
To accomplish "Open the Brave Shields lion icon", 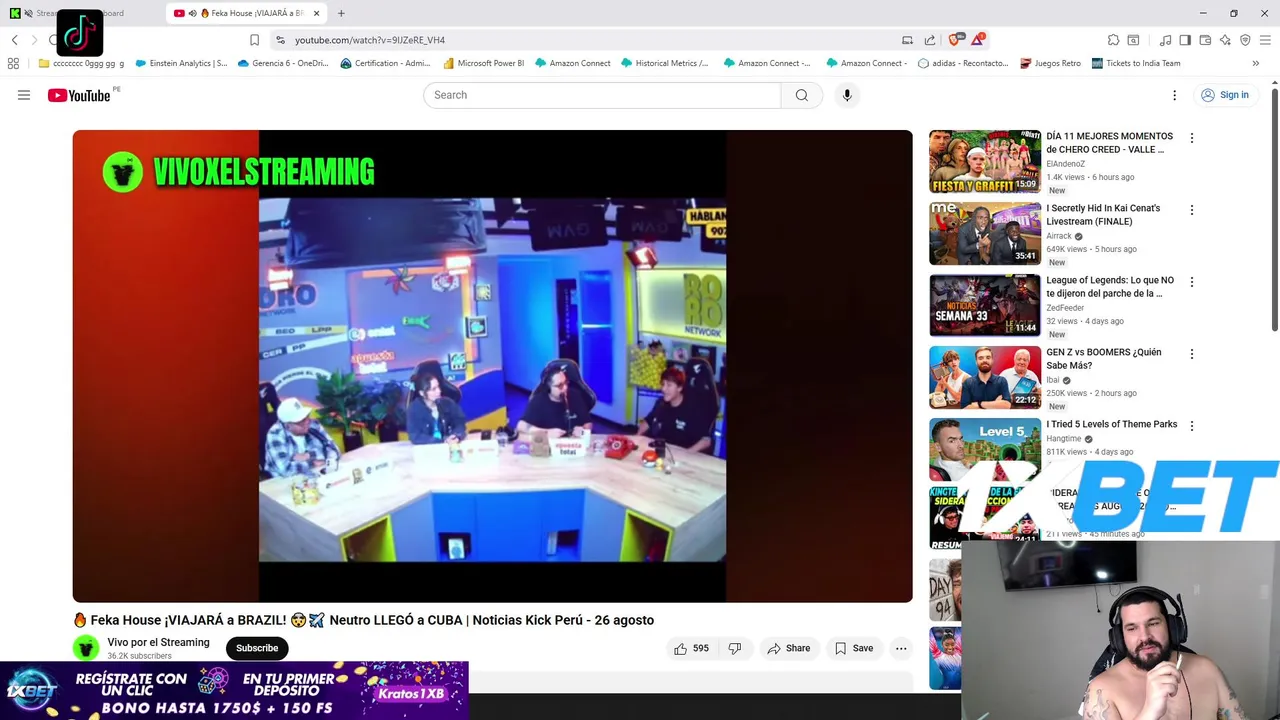I will click(955, 40).
